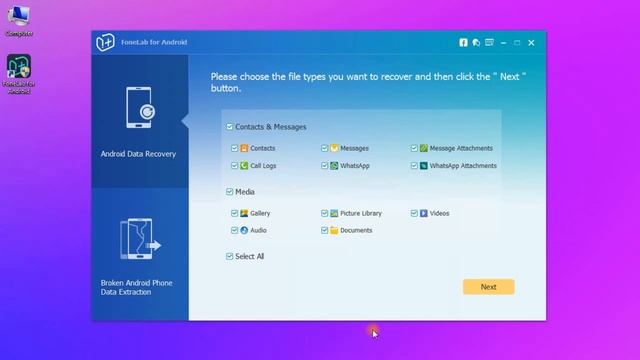Click the green Call Logs phone icon
640x360 pixels.
pos(244,166)
